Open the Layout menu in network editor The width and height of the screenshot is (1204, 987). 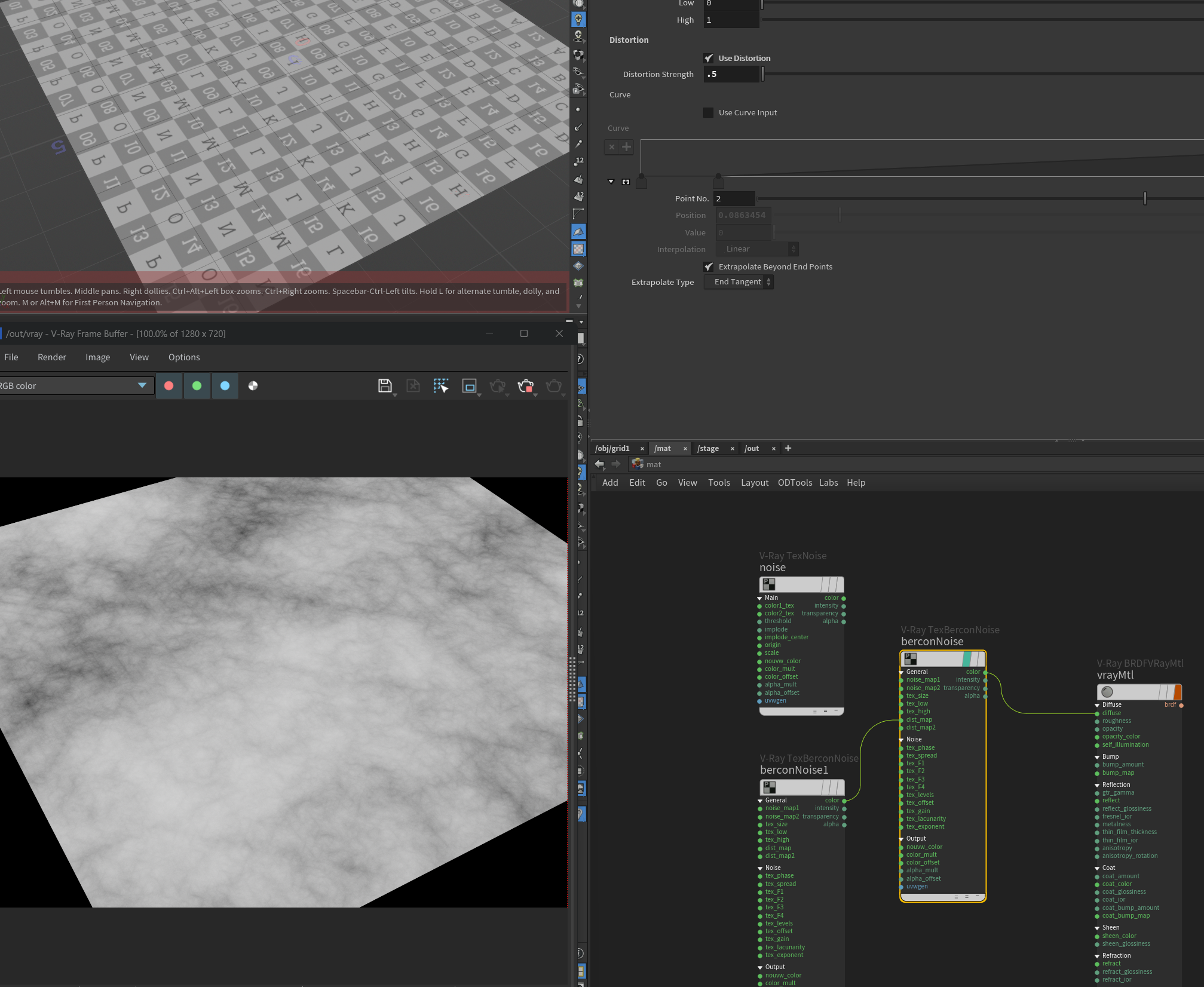tap(755, 483)
